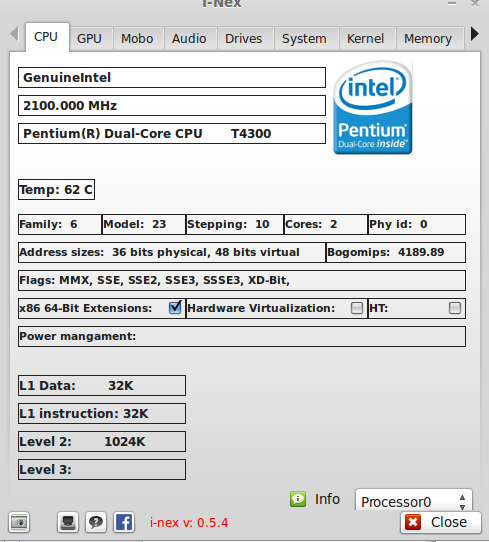489x542 pixels.
Task: Click the Level 3 cache field
Action: coord(102,469)
